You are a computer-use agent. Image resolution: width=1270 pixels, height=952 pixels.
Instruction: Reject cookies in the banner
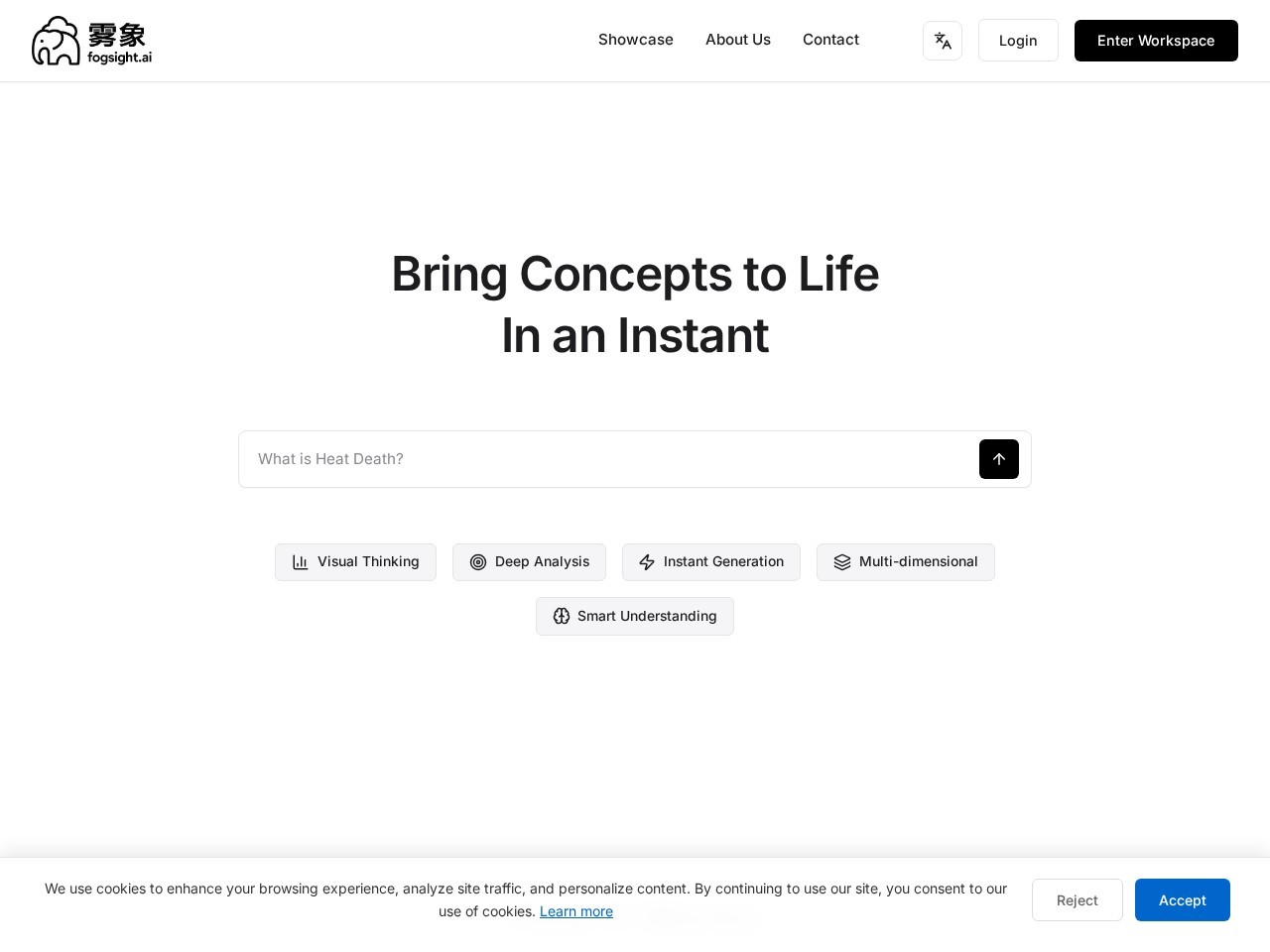[1077, 900]
